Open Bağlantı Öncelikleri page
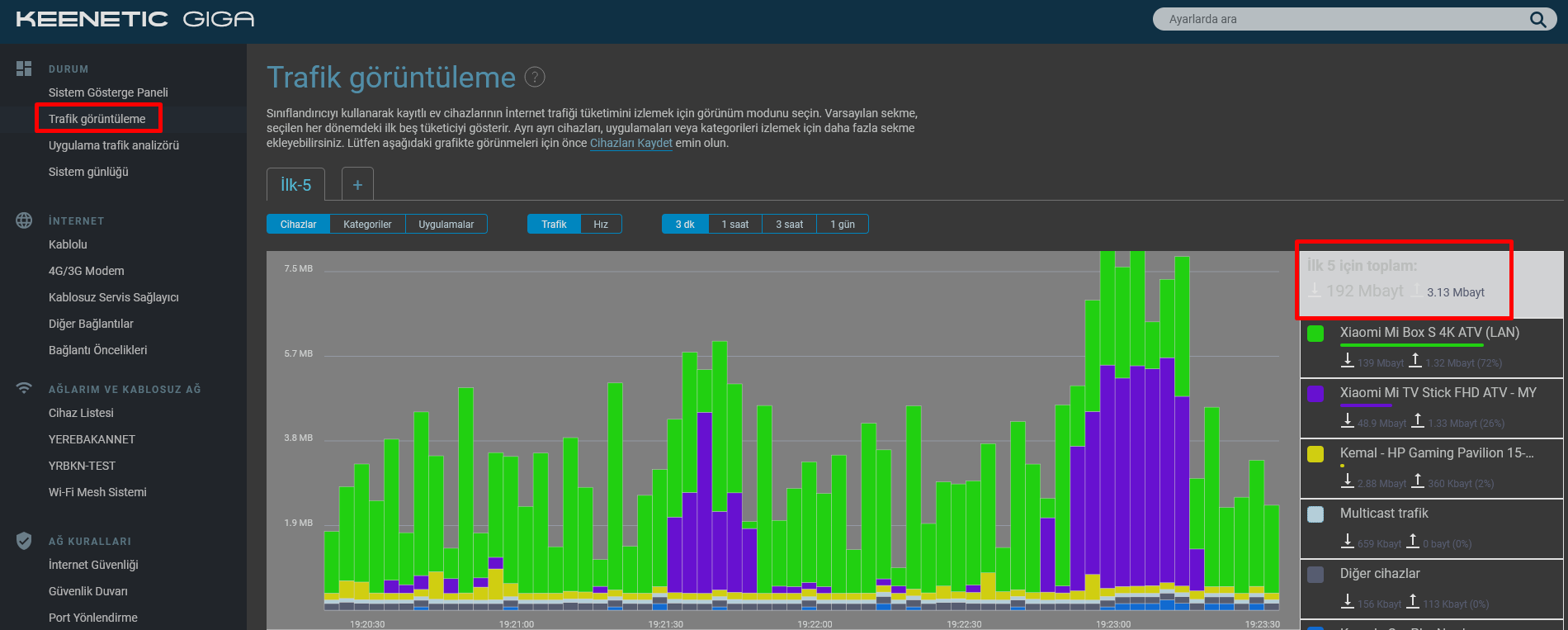Screen dimensions: 1568x630 point(98,350)
